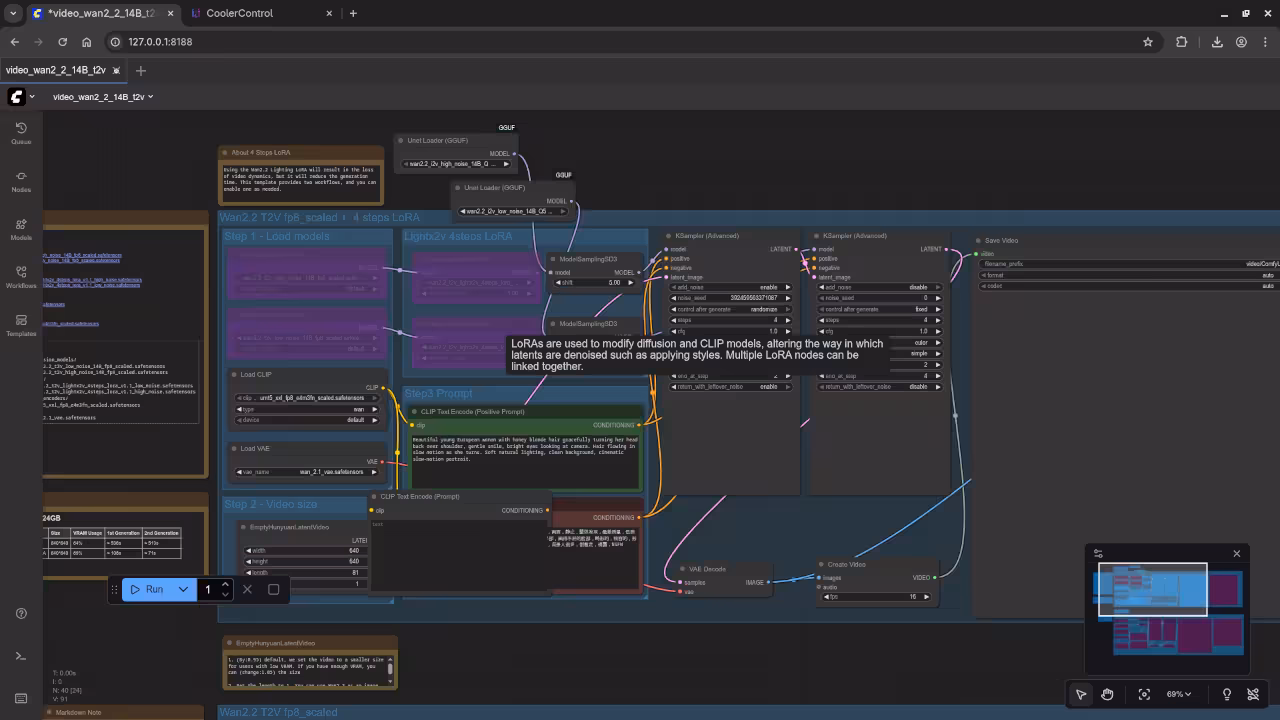Open the Queue sidebar panel
1280x720 pixels.
click(x=21, y=132)
